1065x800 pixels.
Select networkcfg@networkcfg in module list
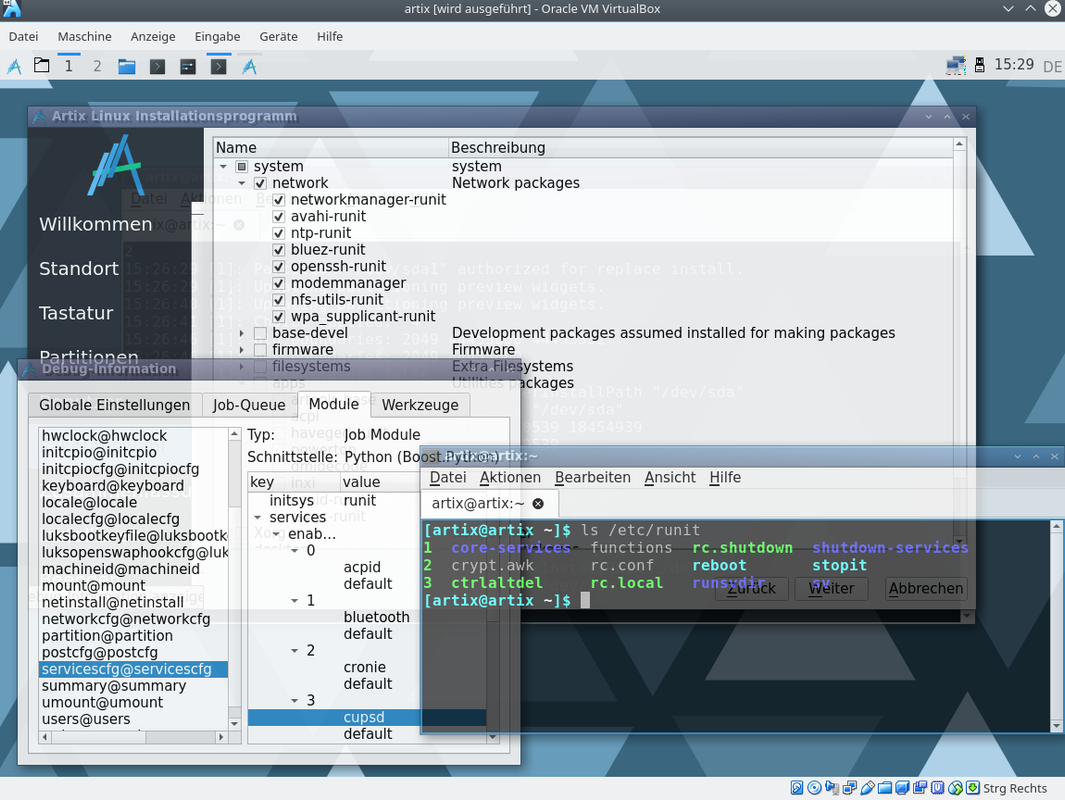(133, 619)
